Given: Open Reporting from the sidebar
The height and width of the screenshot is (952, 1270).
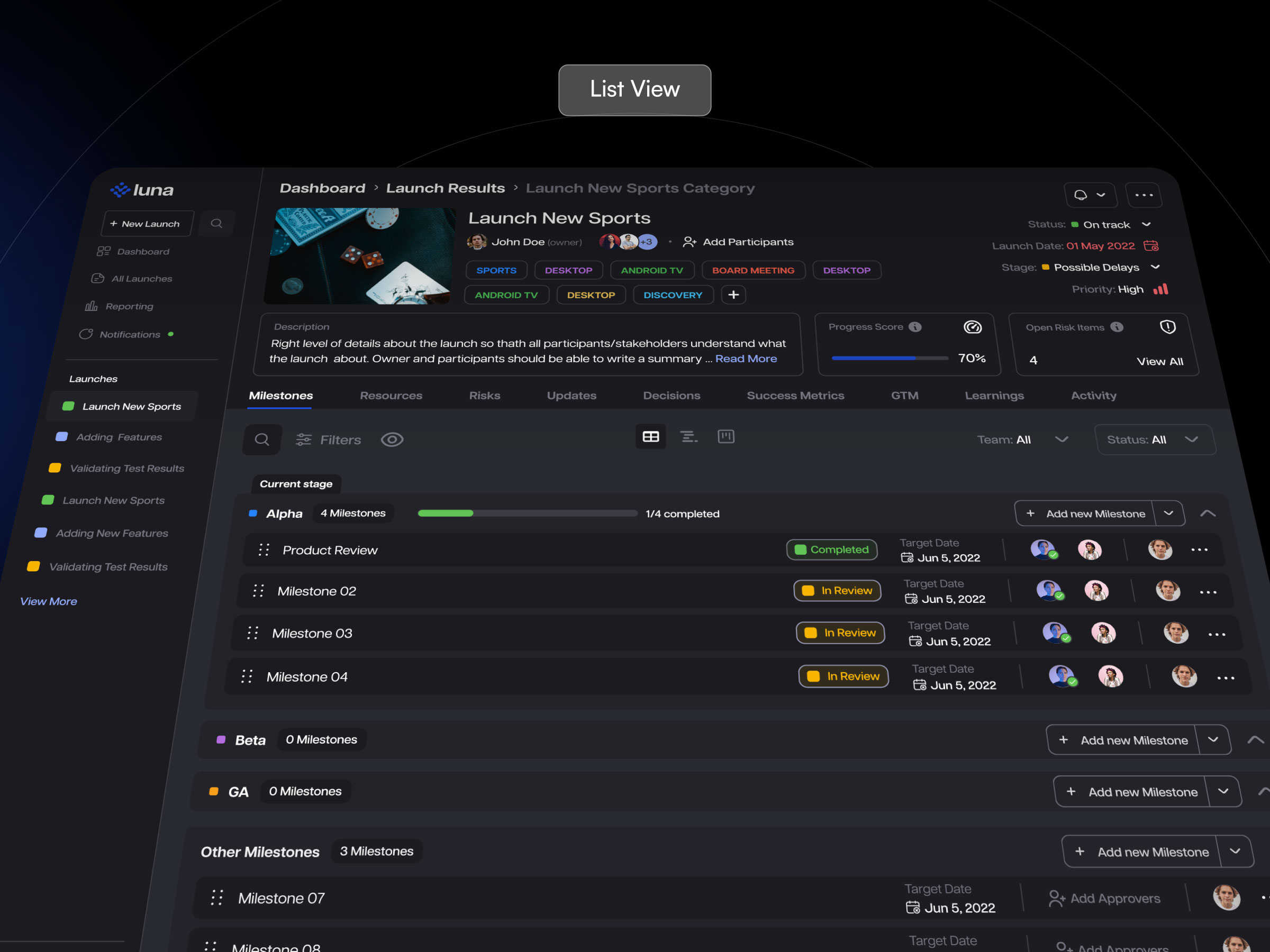Looking at the screenshot, I should 130,306.
